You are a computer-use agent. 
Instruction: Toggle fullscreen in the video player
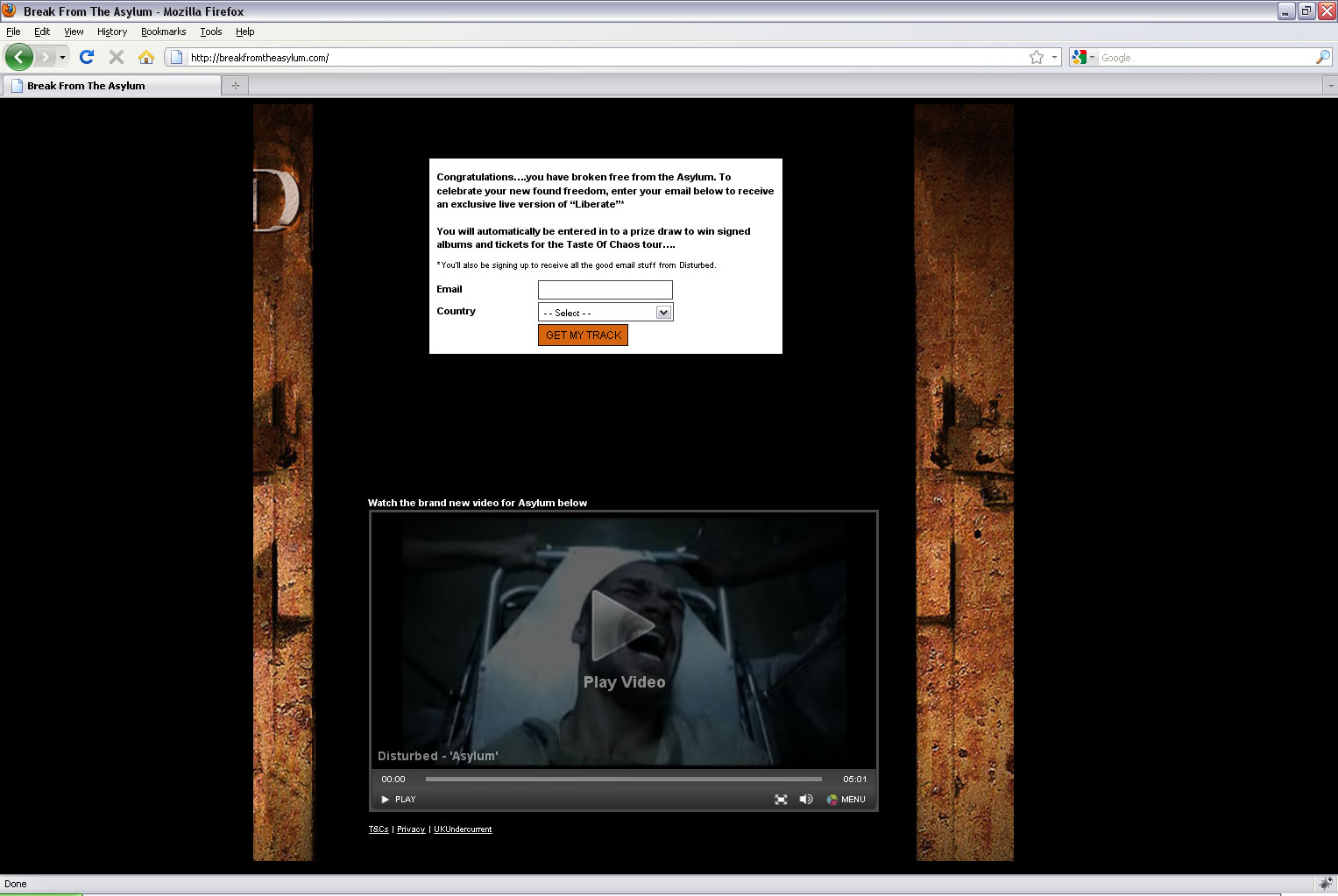click(781, 800)
